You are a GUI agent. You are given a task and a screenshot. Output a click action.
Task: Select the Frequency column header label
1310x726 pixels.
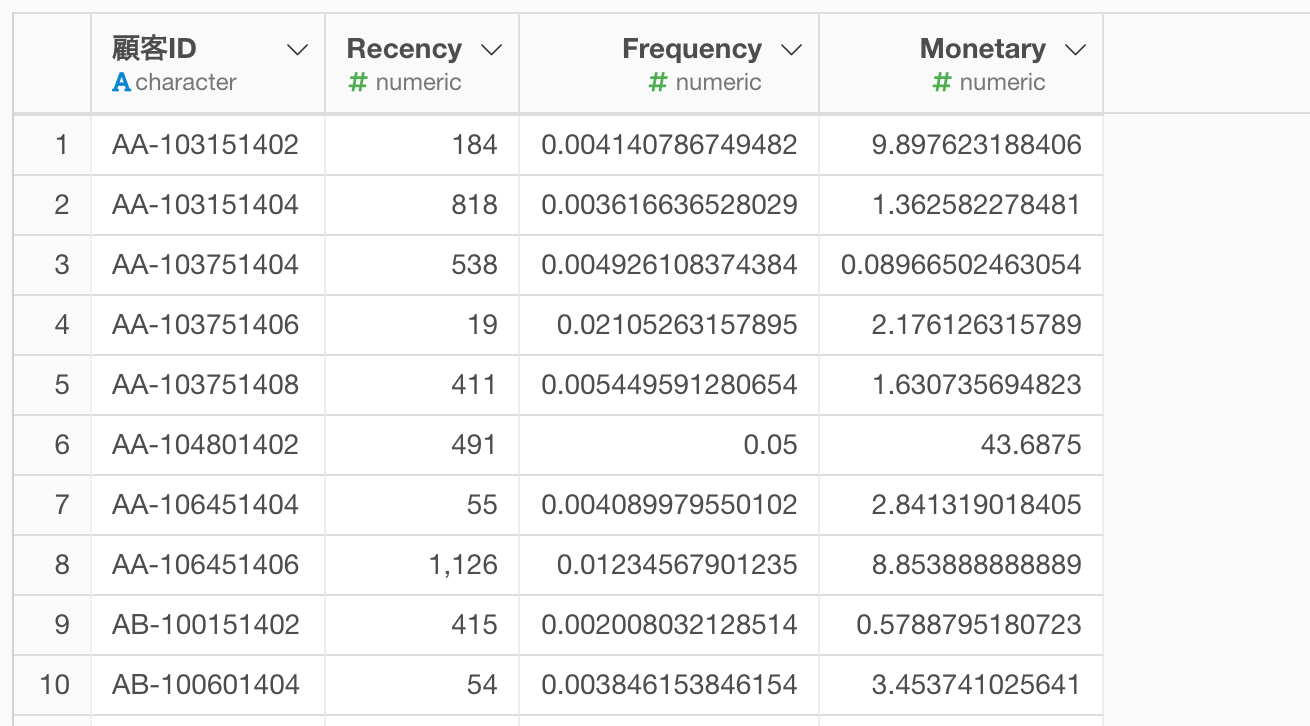(x=691, y=49)
